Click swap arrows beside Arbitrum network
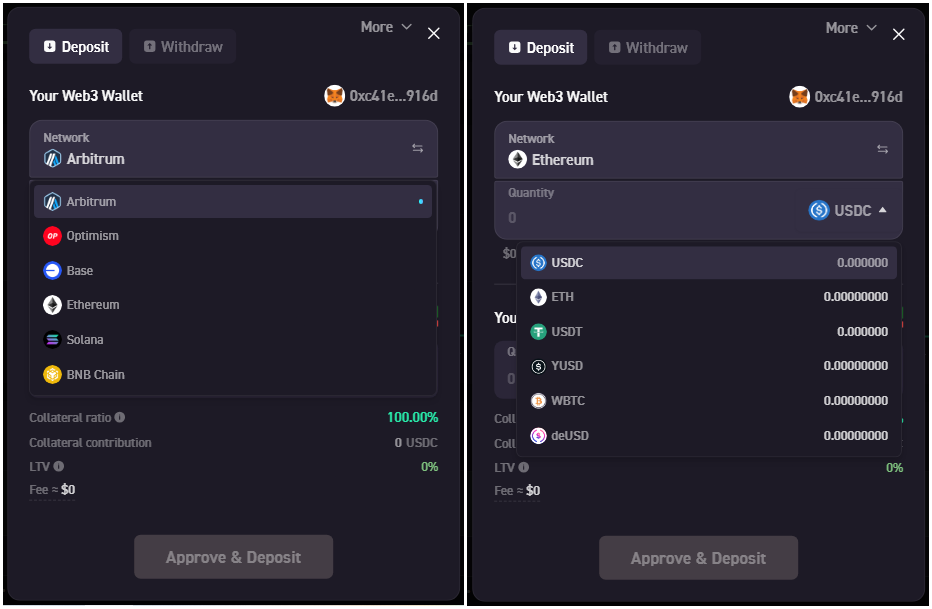932x609 pixels. [x=417, y=148]
